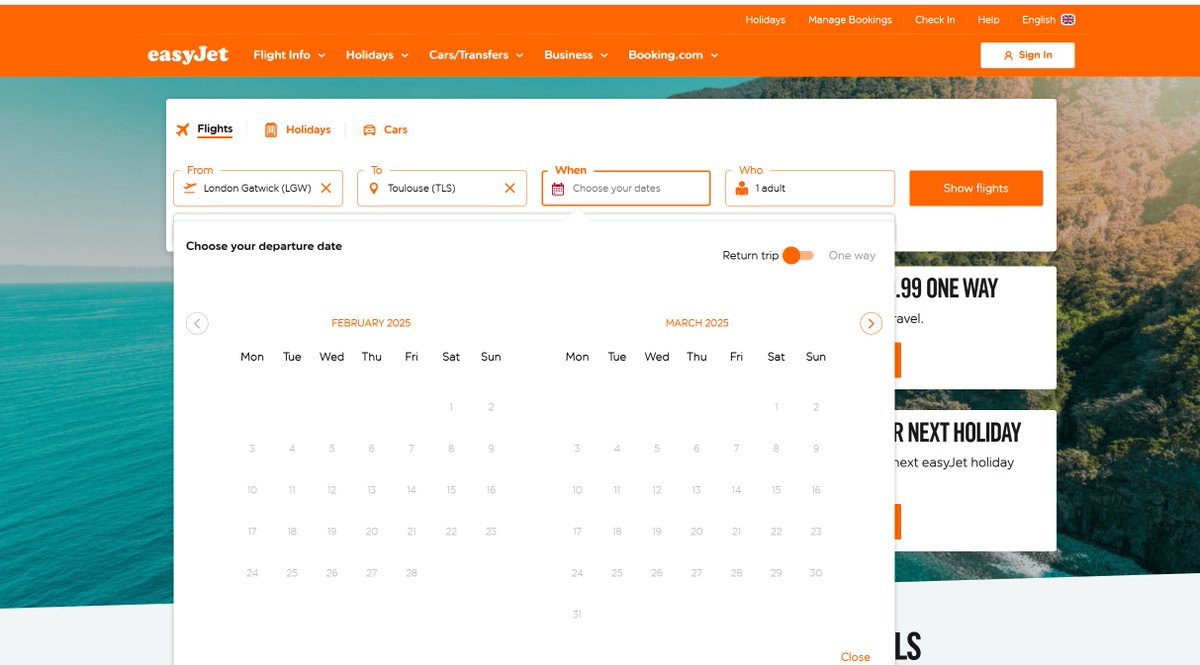Switch the Return trip toggle to One way
1200x665 pixels.
click(x=798, y=255)
